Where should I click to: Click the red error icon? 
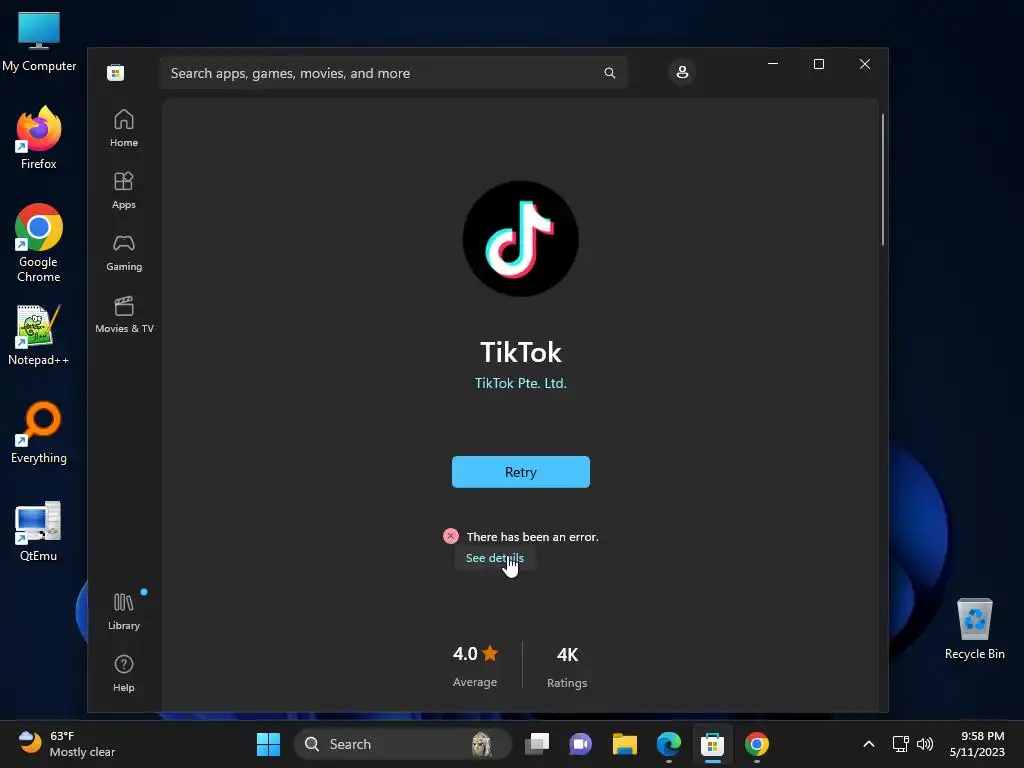451,536
